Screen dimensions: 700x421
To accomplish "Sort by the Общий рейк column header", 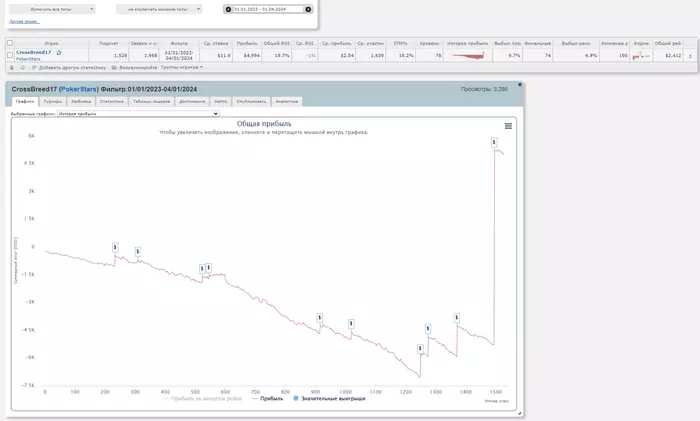I will pyautogui.click(x=667, y=43).
